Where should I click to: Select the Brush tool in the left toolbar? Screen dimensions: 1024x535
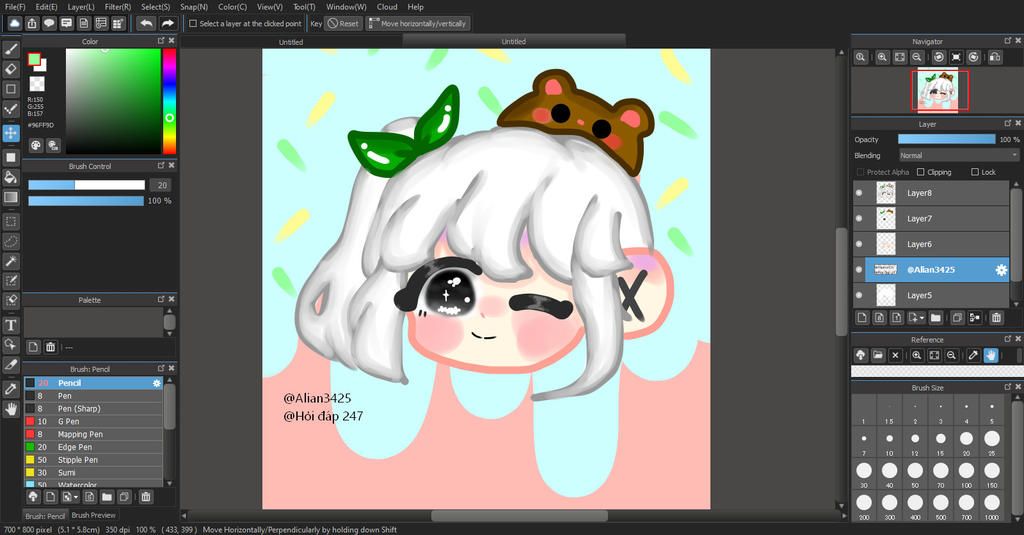(x=11, y=48)
